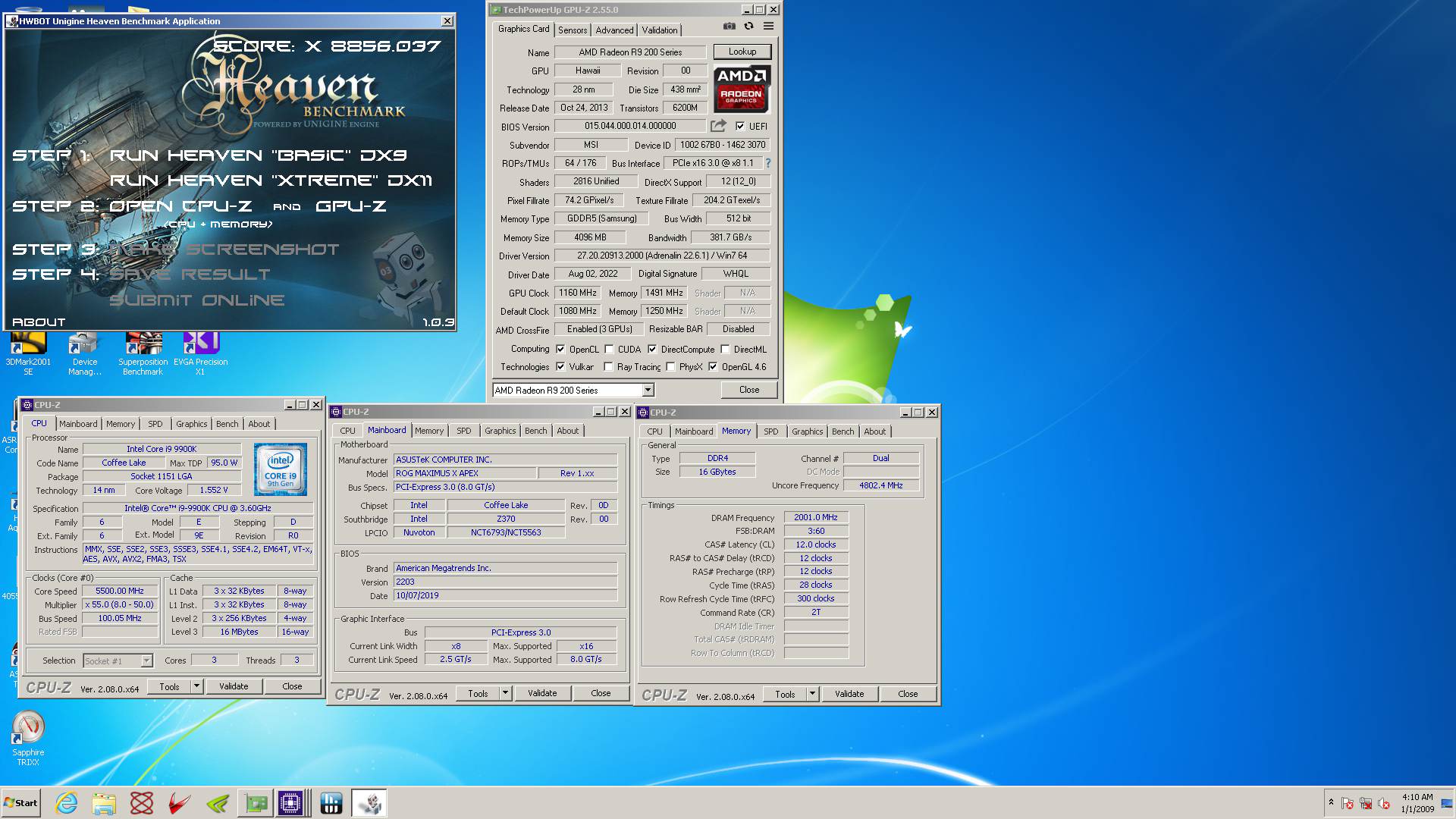Open Device Manager desktop shortcut

click(x=84, y=353)
